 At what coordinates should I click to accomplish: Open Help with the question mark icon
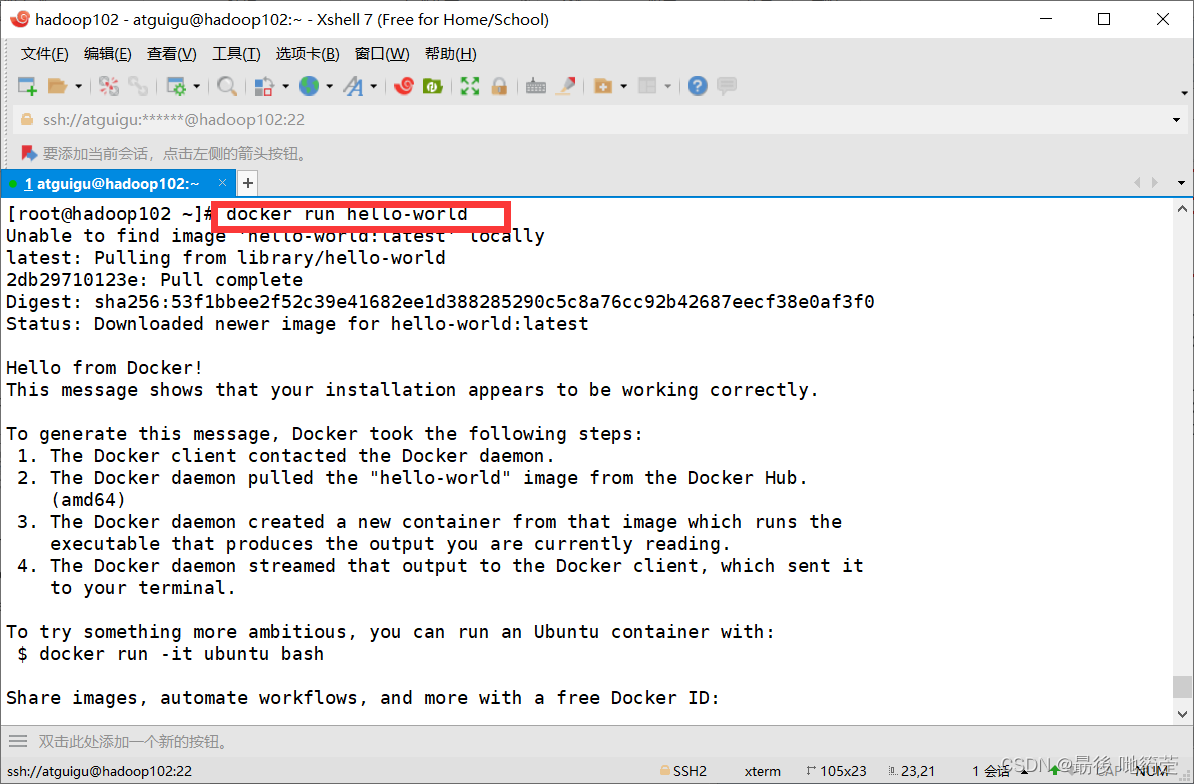click(698, 86)
